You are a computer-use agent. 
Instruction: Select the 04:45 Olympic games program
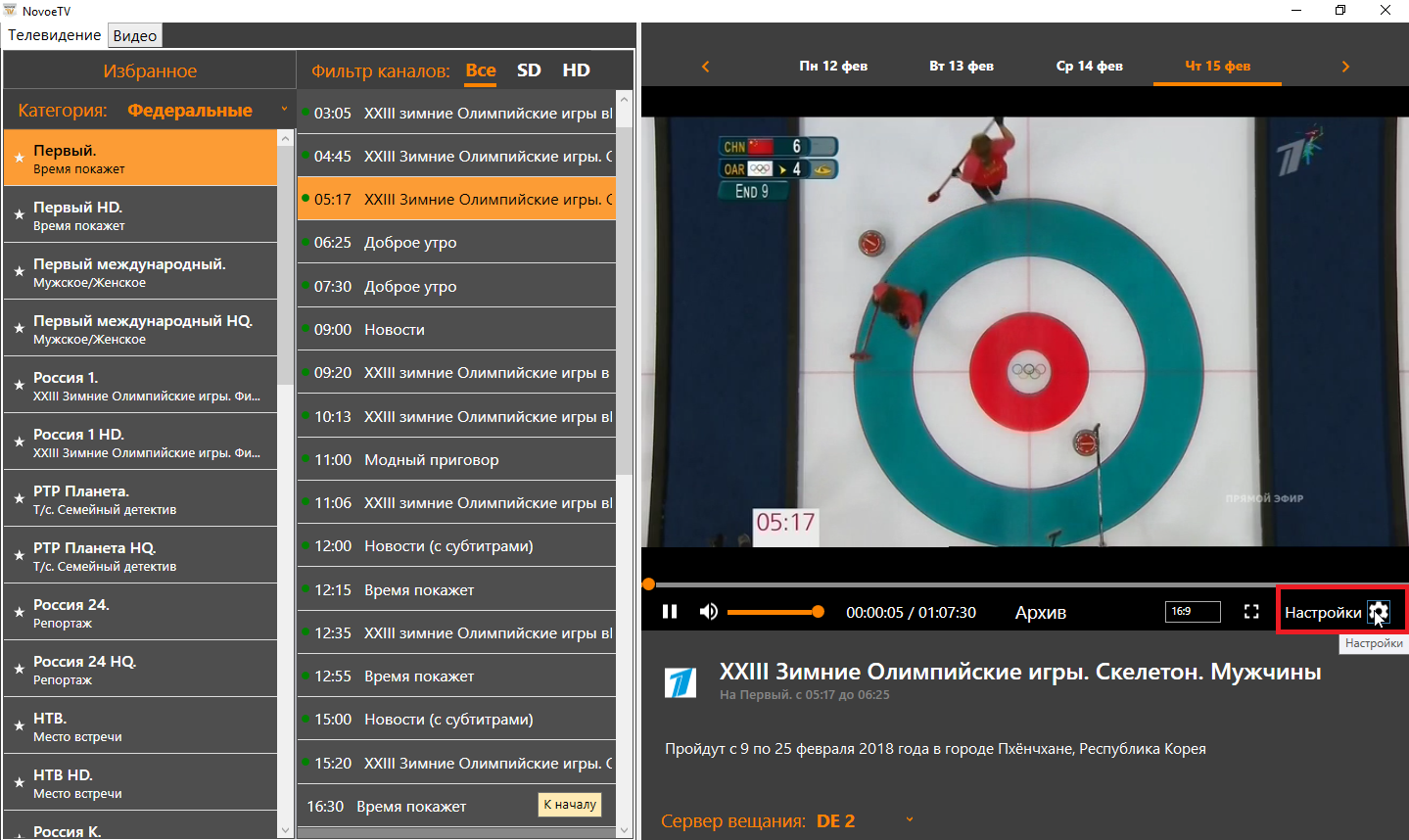coord(456,156)
